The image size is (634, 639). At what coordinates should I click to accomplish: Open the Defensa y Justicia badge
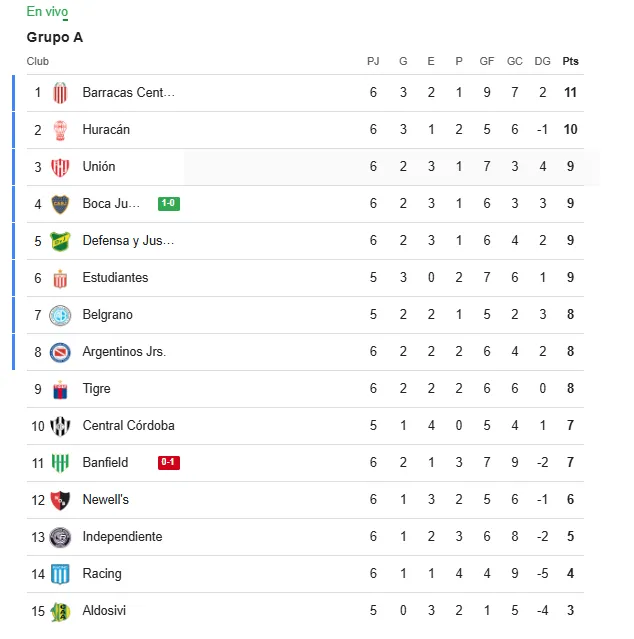[60, 241]
